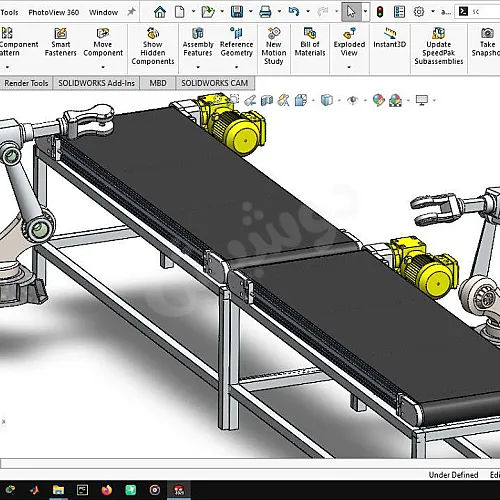500x500 pixels.
Task: Change the Display Style cube icon
Action: [x=327, y=100]
